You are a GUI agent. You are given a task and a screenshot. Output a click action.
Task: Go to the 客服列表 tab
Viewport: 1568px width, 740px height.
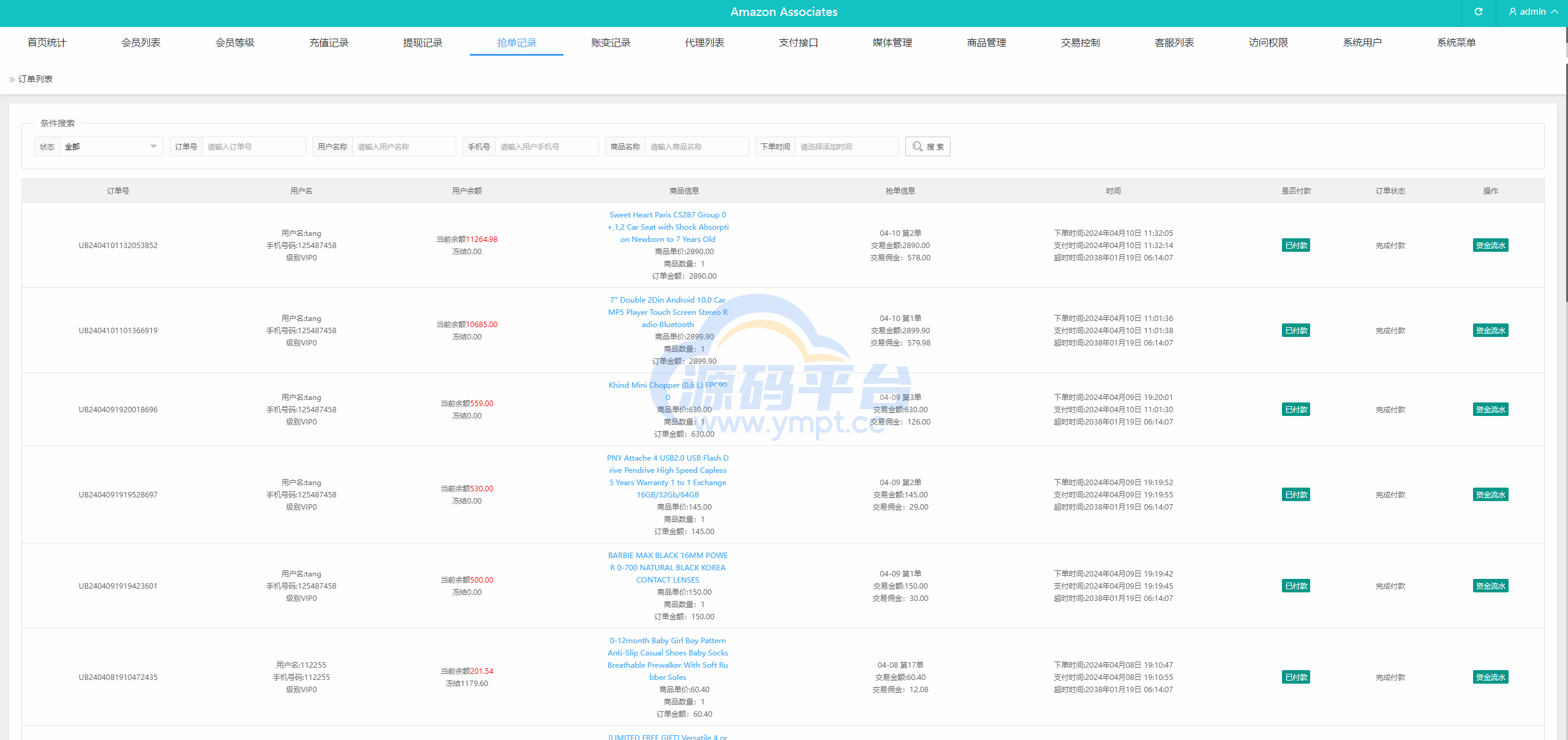[x=1174, y=42]
